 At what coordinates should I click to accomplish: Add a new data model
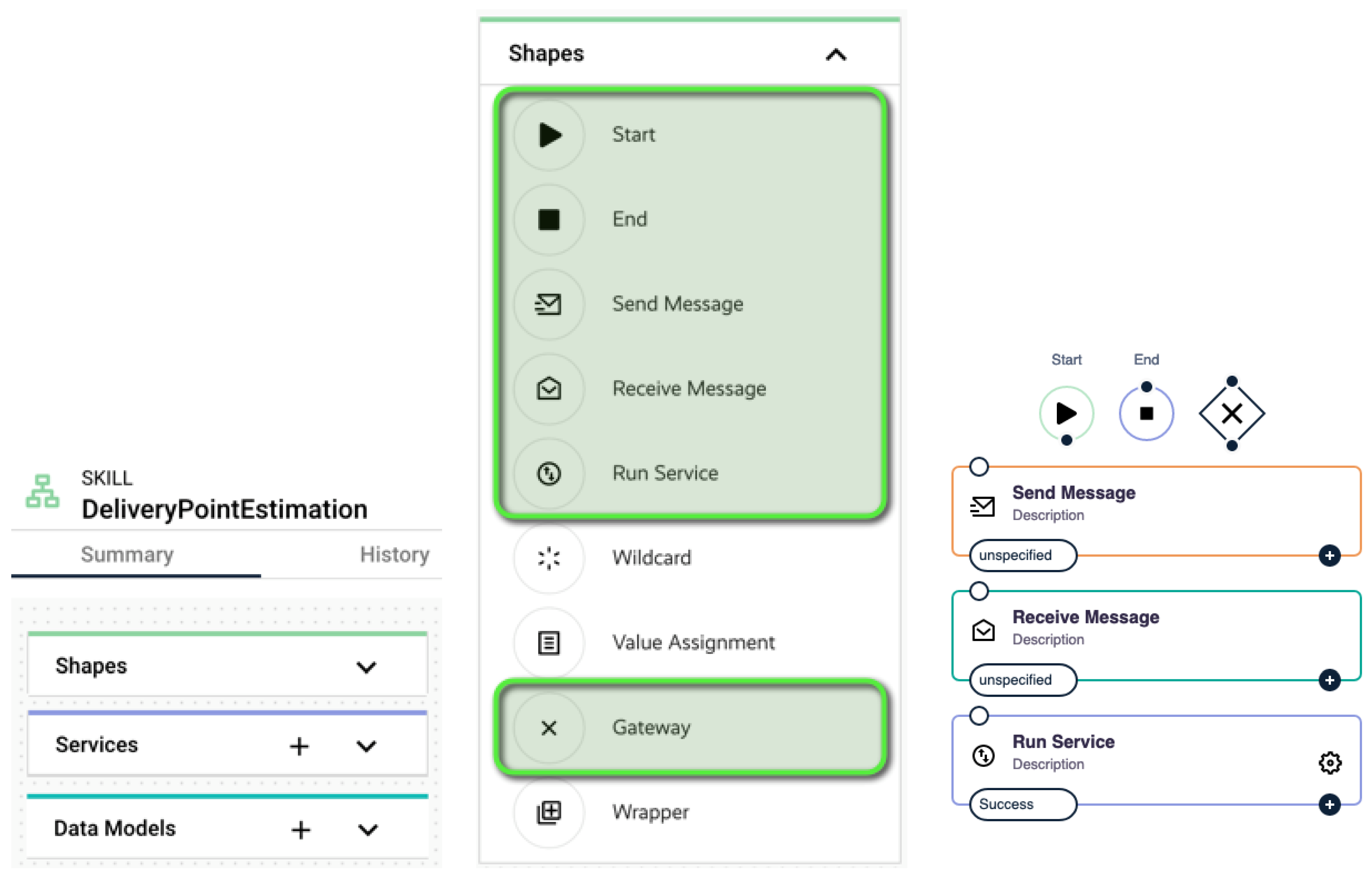(x=301, y=829)
